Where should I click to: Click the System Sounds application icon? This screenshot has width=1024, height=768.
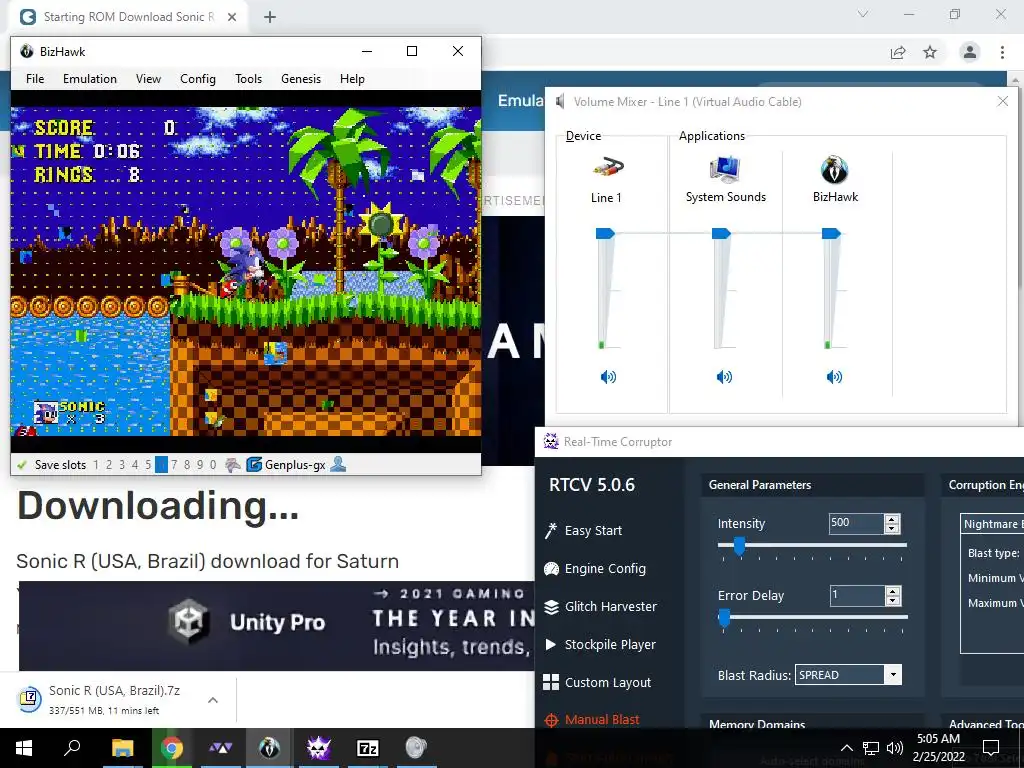tap(725, 168)
